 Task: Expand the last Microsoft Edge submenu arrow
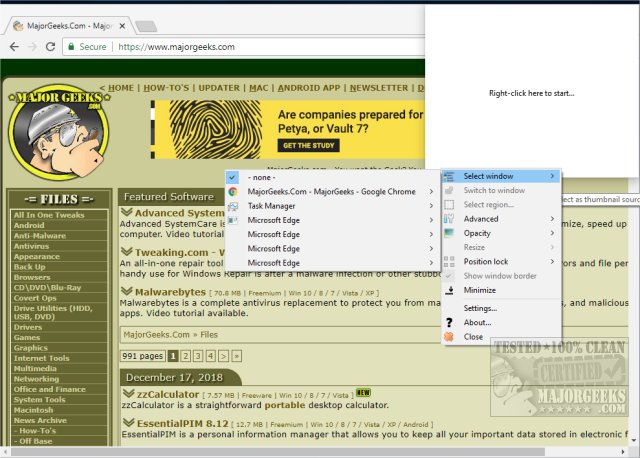[431, 263]
